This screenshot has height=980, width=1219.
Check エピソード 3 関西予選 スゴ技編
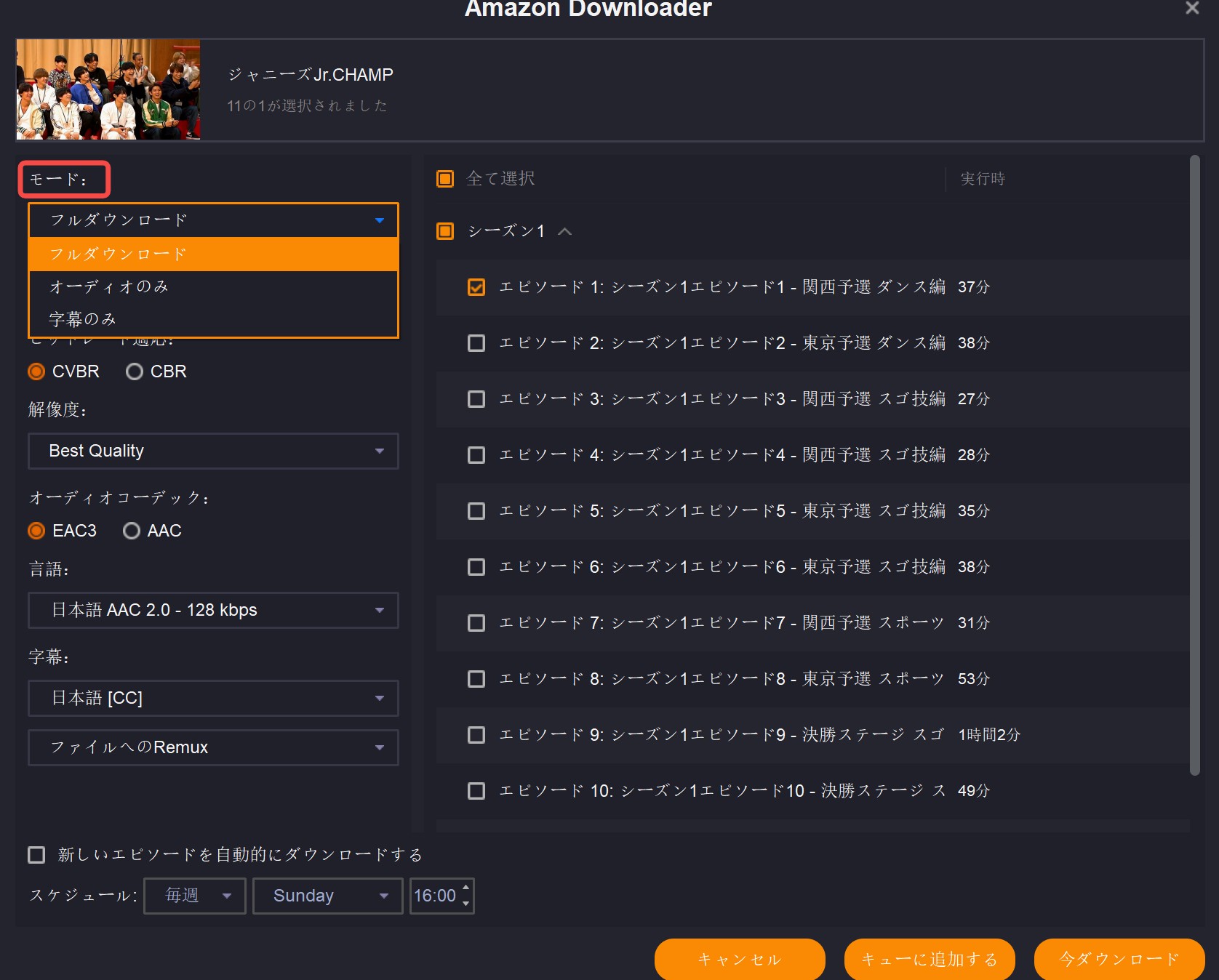pyautogui.click(x=476, y=399)
